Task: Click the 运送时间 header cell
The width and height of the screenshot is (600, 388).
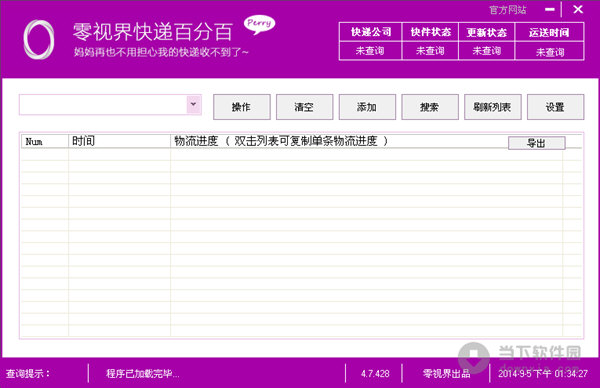Action: [549, 32]
